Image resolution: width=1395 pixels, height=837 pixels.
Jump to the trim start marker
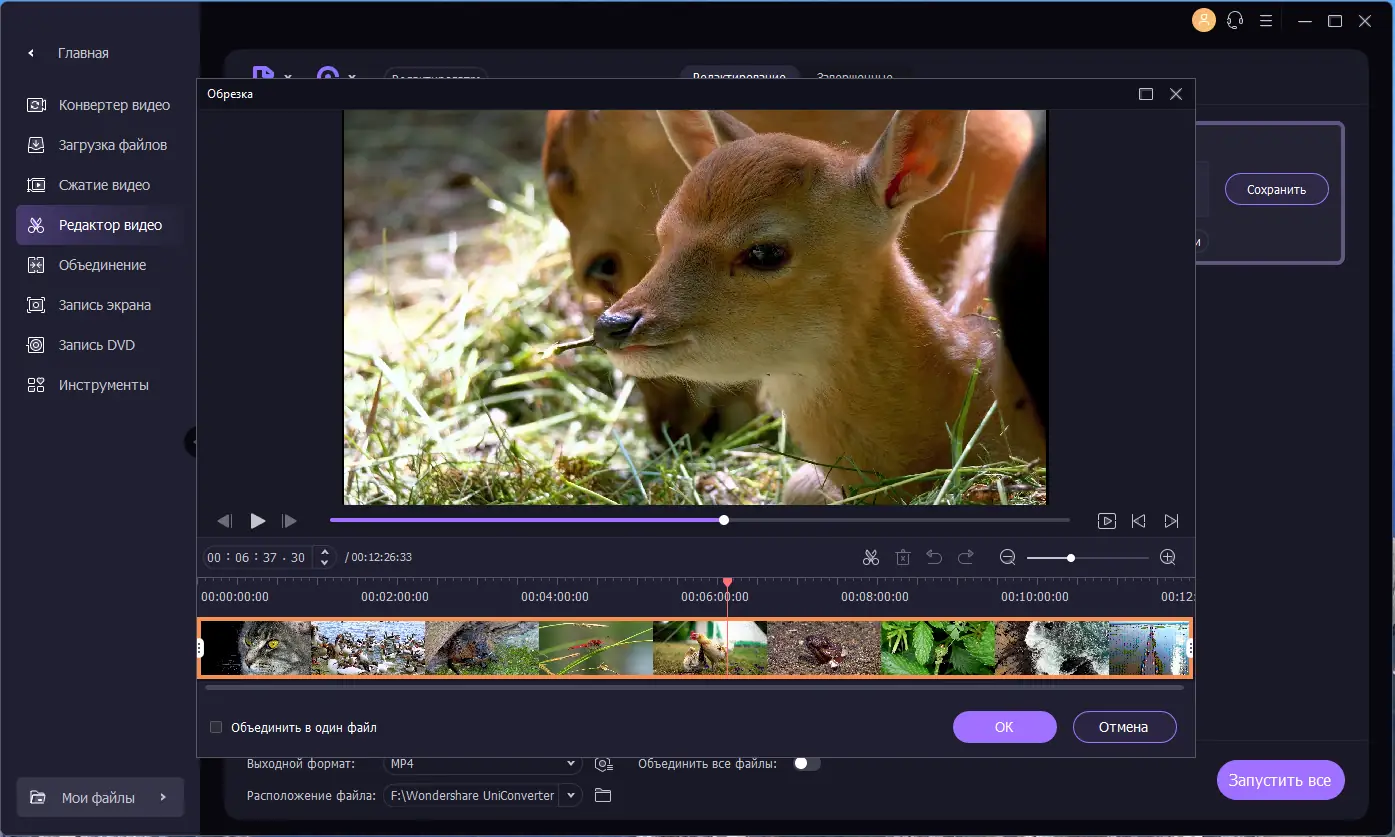(1138, 521)
